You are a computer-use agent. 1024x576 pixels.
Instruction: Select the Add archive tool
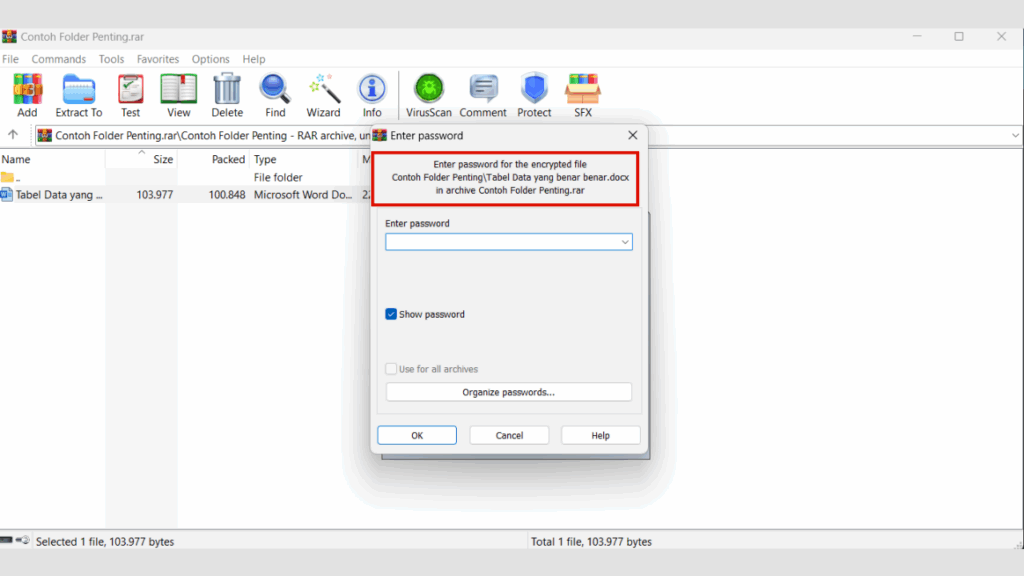coord(26,90)
